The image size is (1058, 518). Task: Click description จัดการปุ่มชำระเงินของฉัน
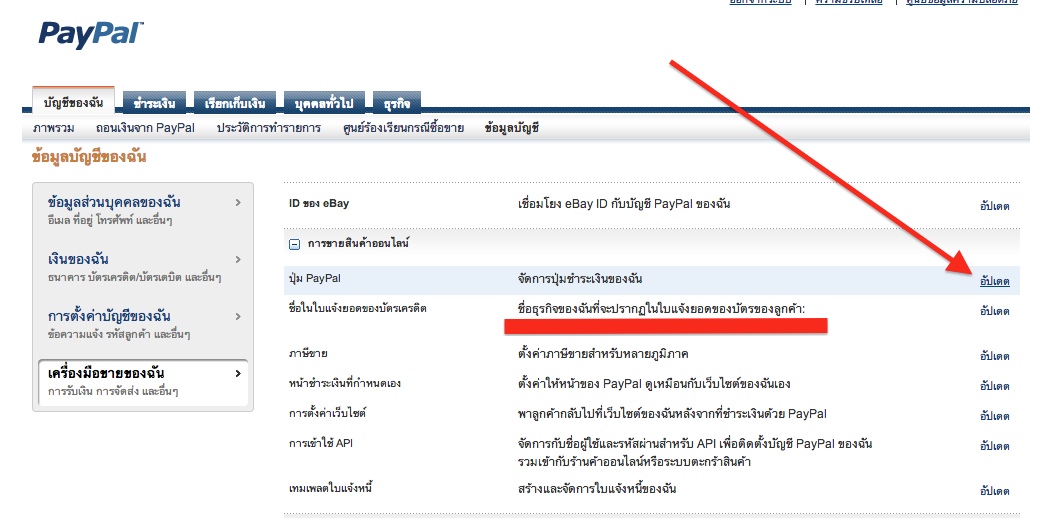pos(580,278)
